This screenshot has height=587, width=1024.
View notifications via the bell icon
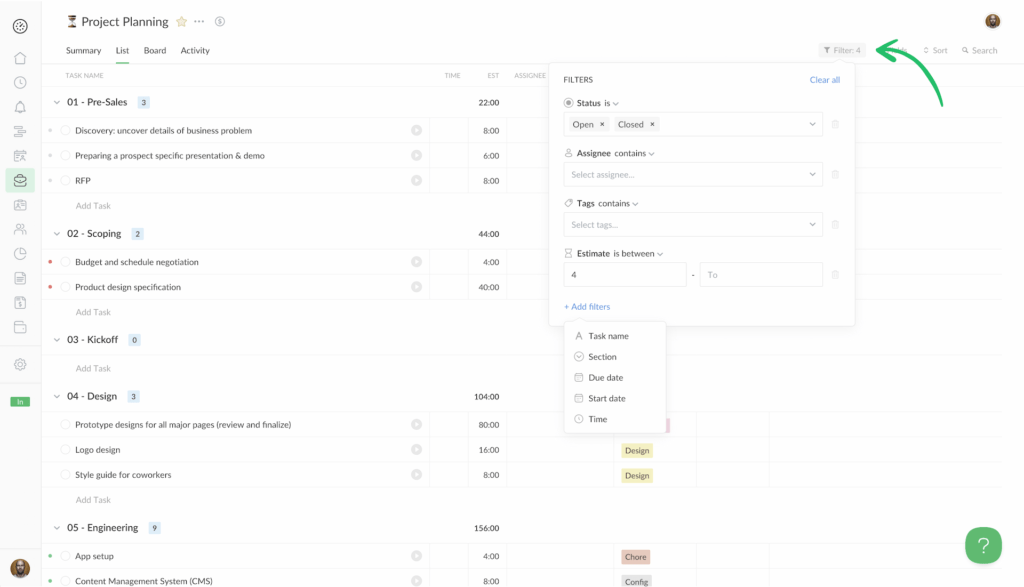[20, 106]
